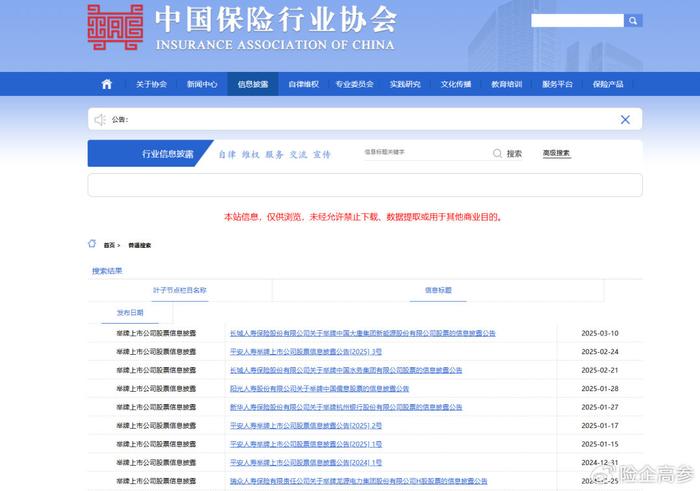Click the date 2025-01-15

coord(600,444)
